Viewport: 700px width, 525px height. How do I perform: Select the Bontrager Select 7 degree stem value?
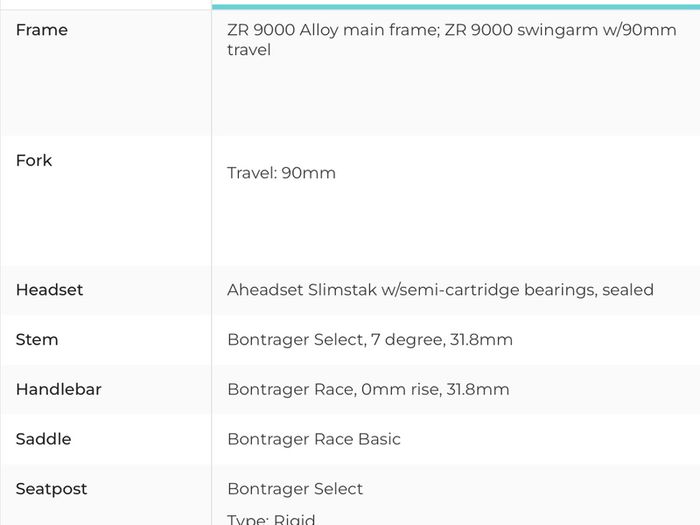[x=370, y=340]
